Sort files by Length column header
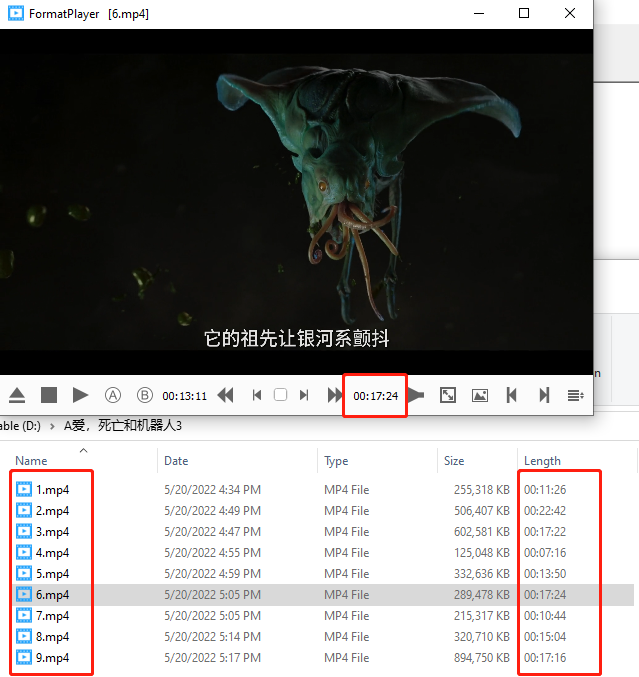This screenshot has width=639, height=677. 542,461
